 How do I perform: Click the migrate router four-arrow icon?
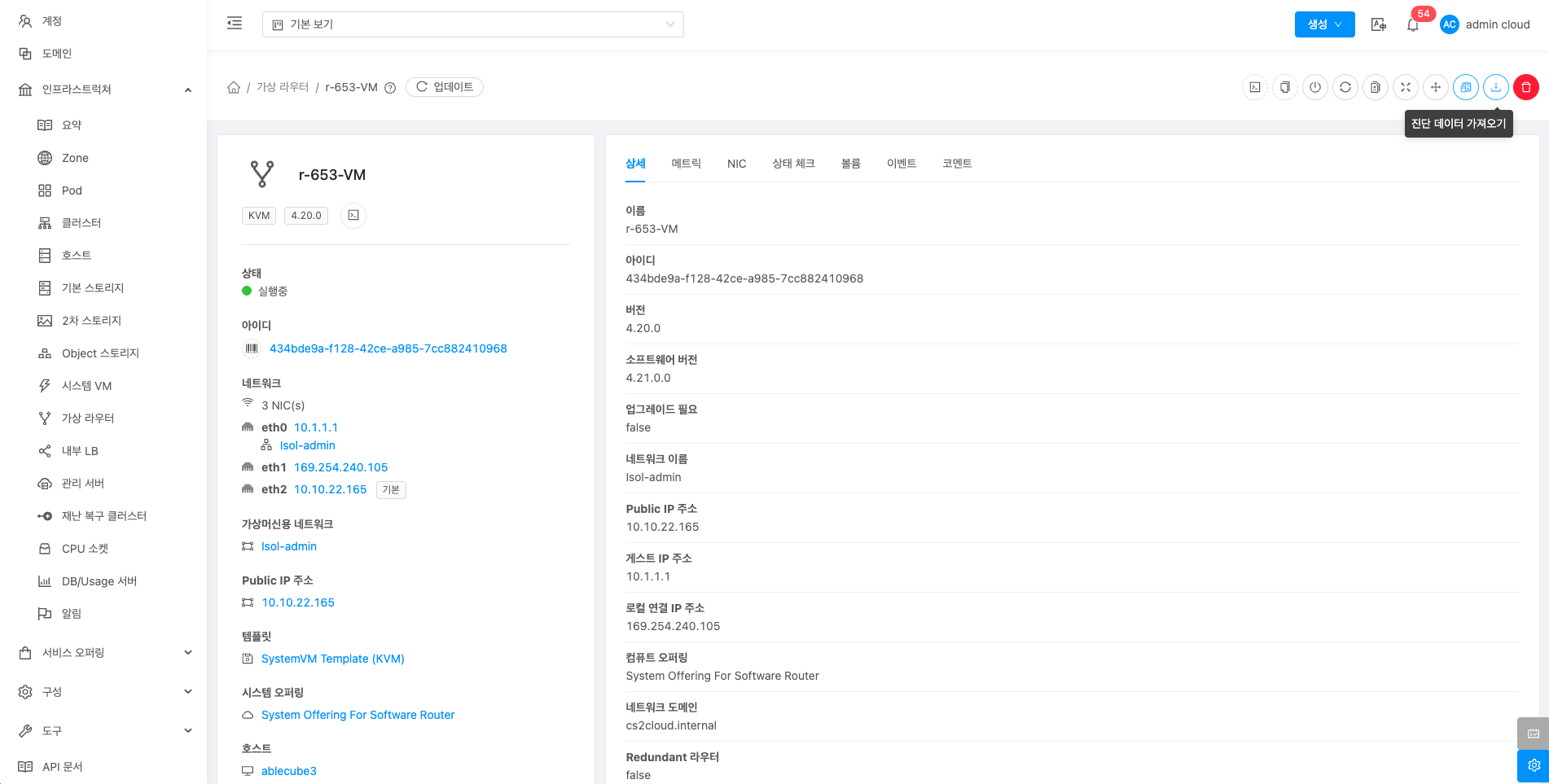[x=1435, y=87]
